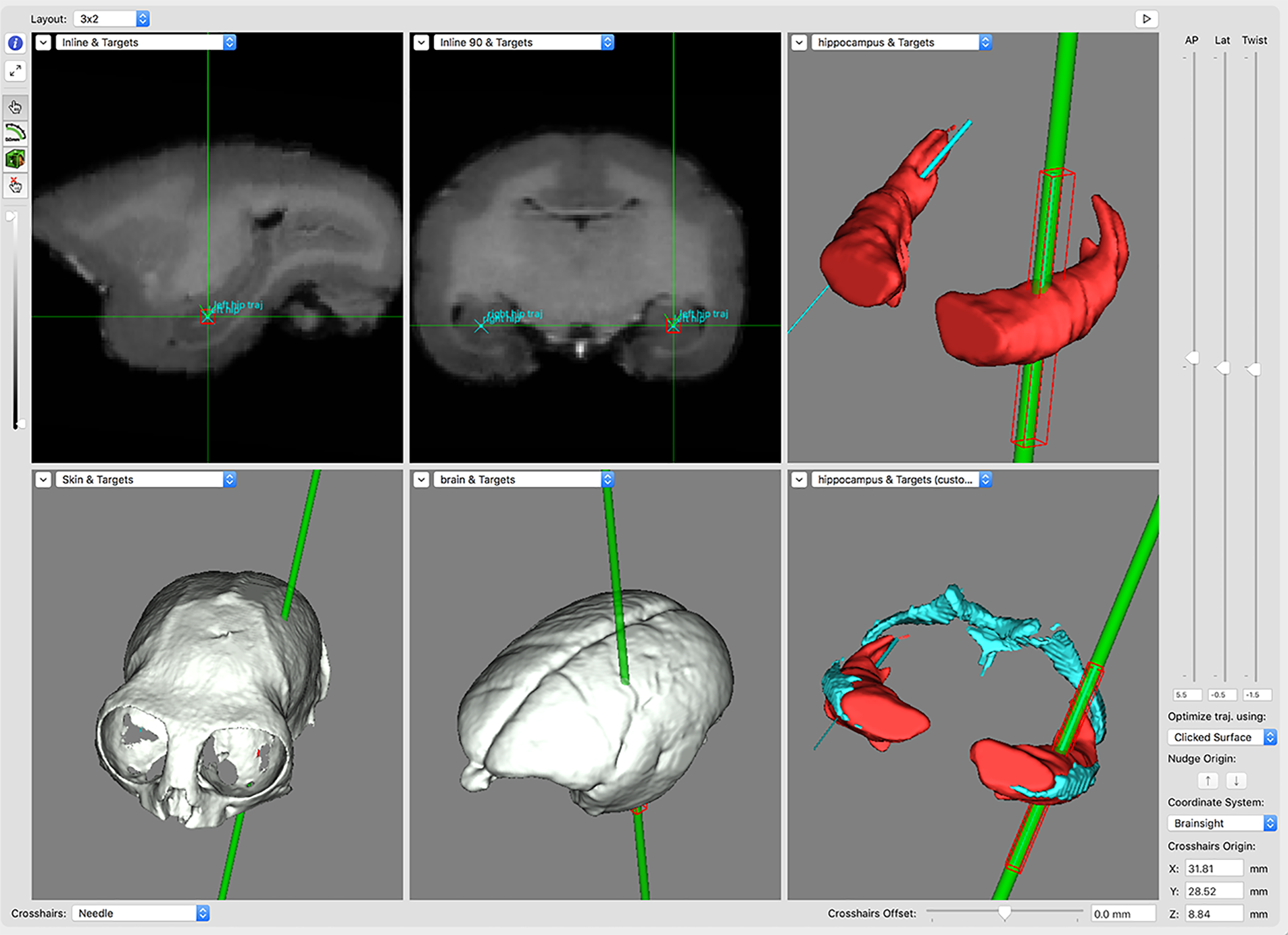Expand chevron beside 'hippocampus & Targets (custo...'
Viewport: 1288px width, 935px height.
tap(799, 479)
